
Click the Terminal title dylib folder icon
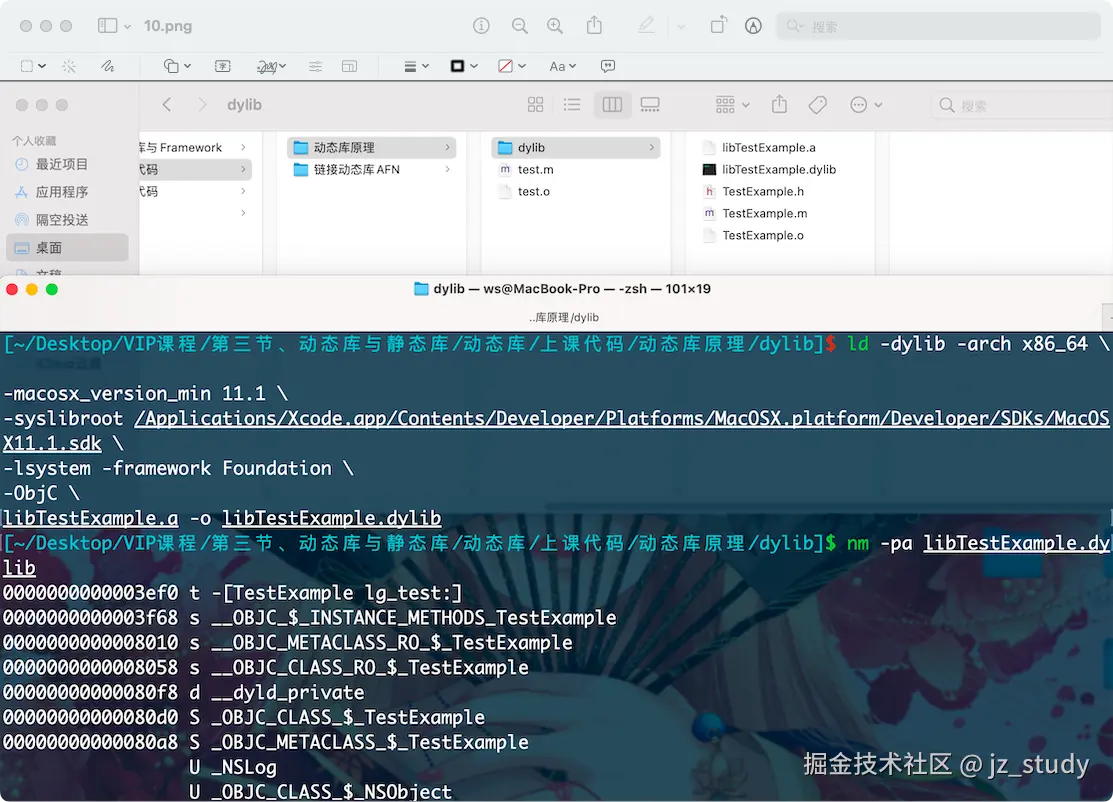coord(422,289)
